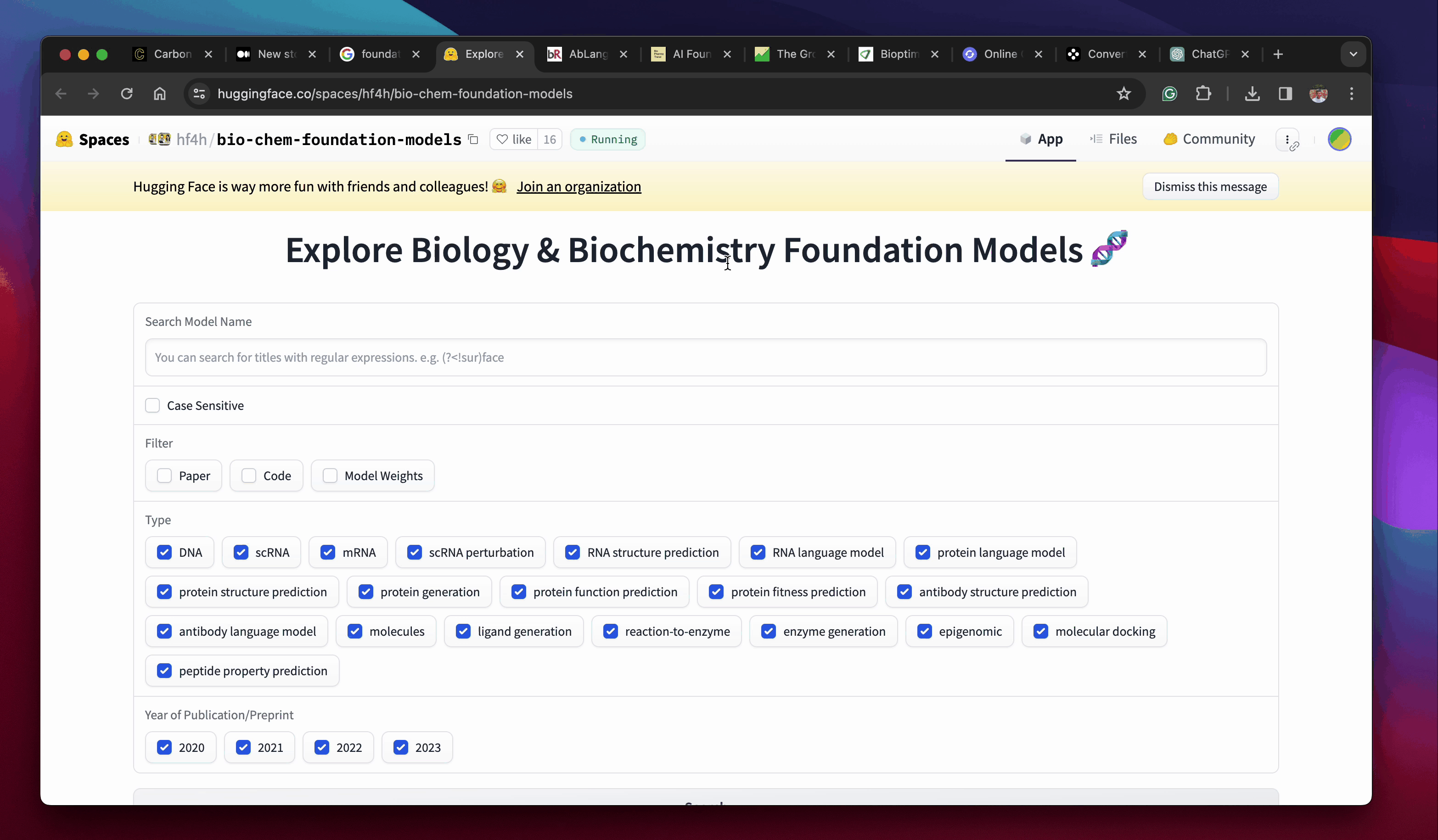Check the Model Weights filter
1438x840 pixels.
coord(330,476)
